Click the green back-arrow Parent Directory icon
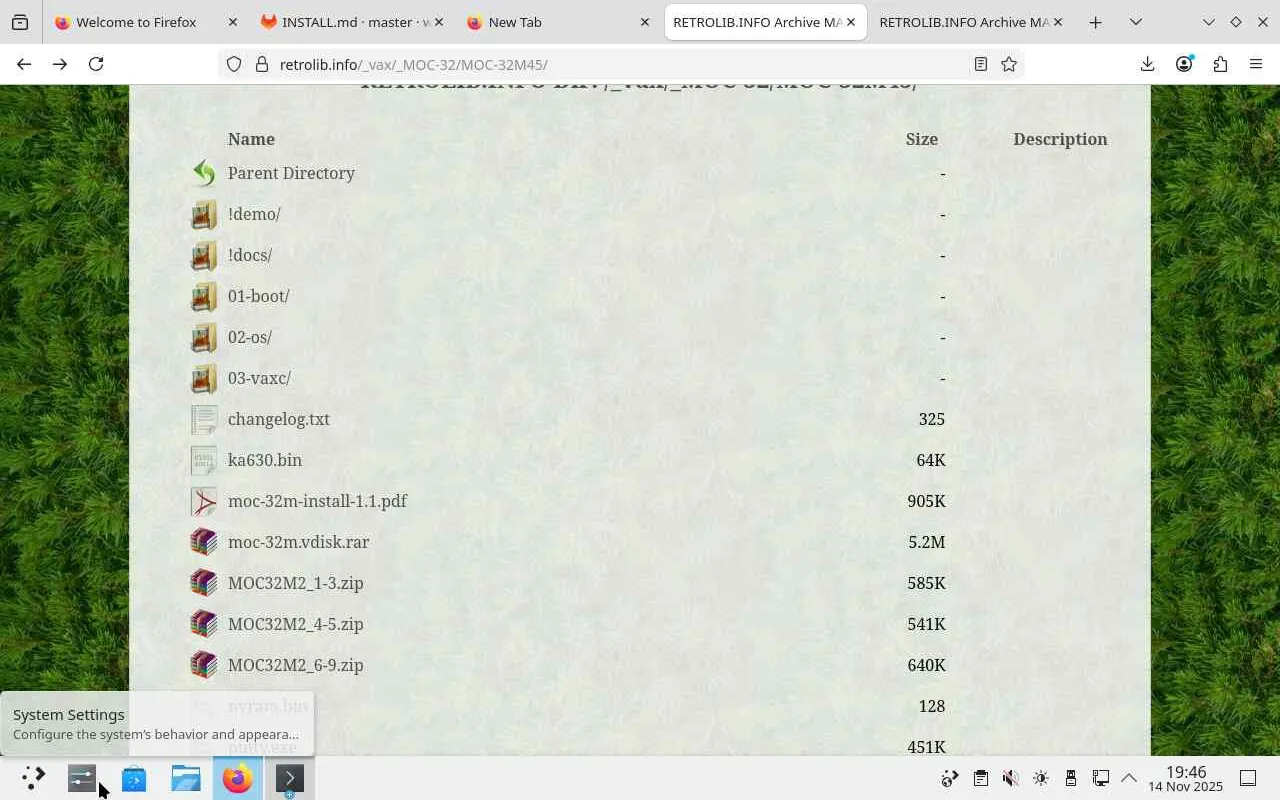 [204, 173]
